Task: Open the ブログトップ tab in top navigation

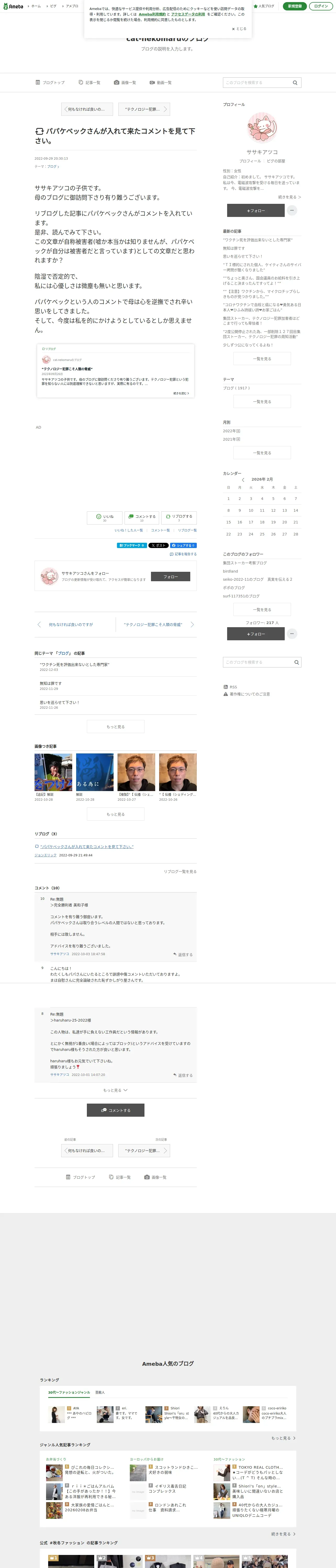Action: 50,83
